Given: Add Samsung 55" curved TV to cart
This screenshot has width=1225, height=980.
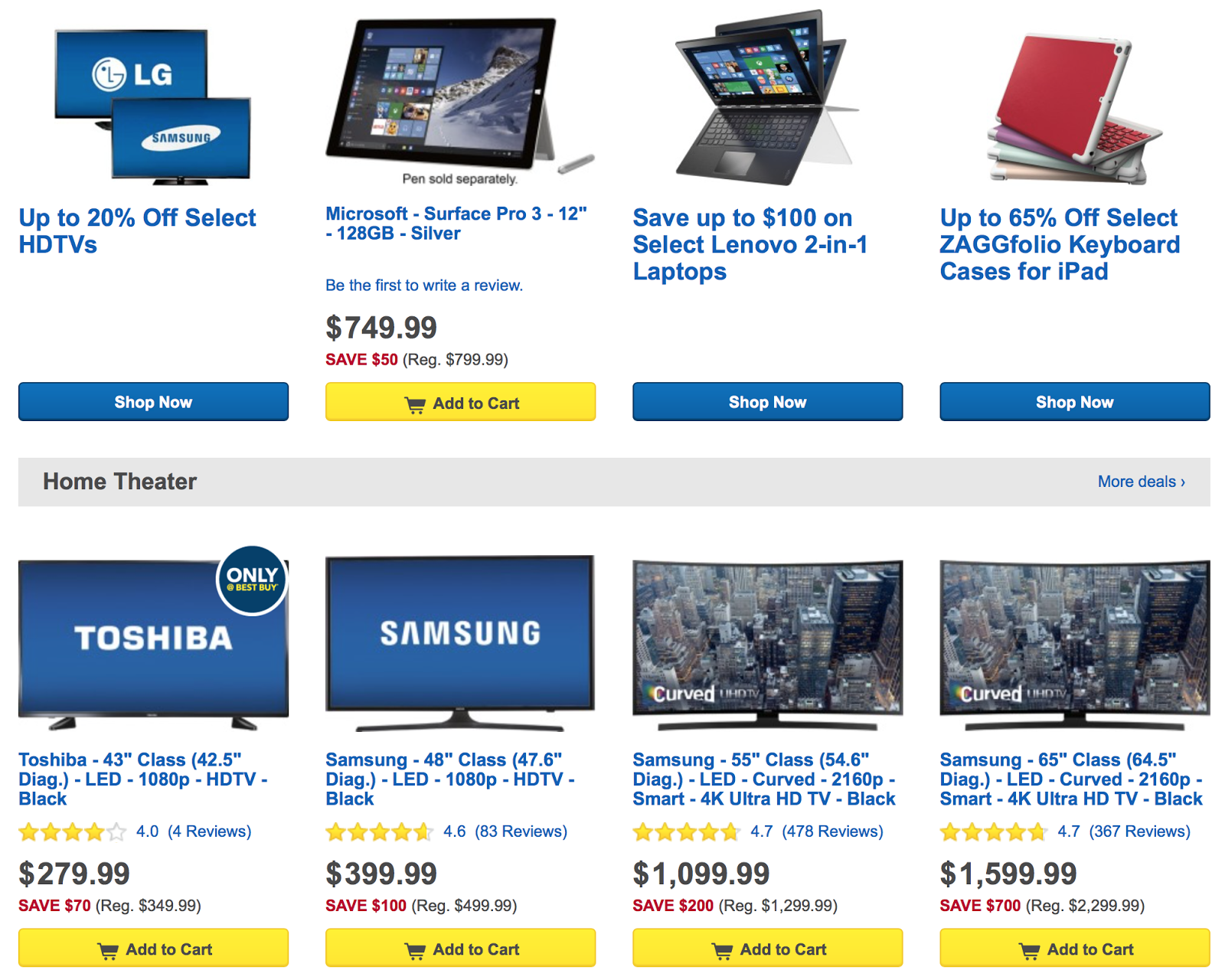Looking at the screenshot, I should coord(767,949).
